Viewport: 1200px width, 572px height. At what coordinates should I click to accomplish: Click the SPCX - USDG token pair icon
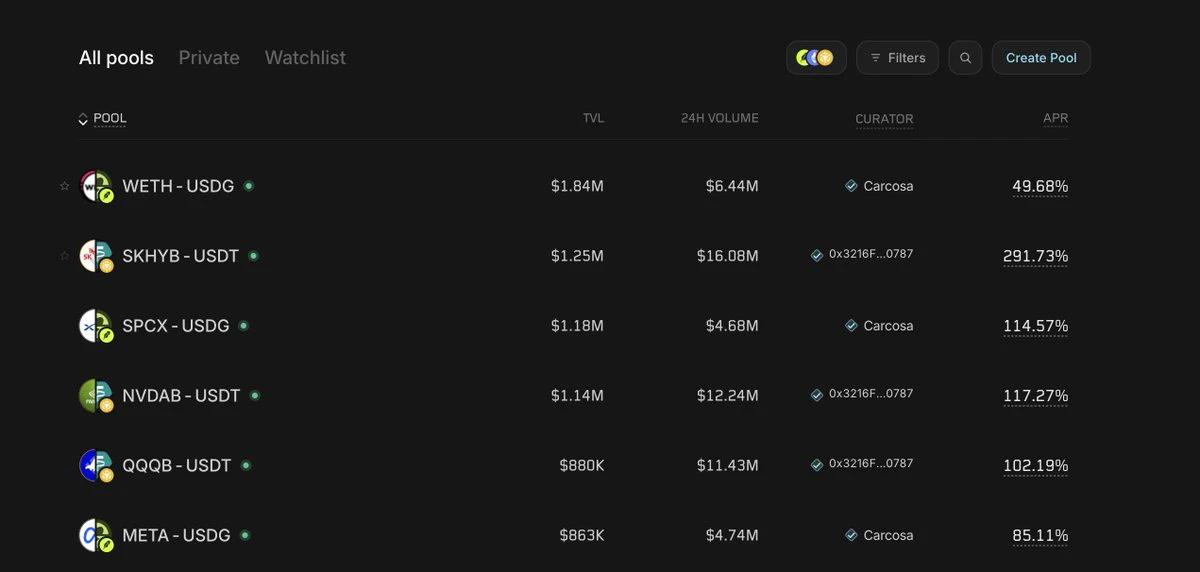point(97,327)
